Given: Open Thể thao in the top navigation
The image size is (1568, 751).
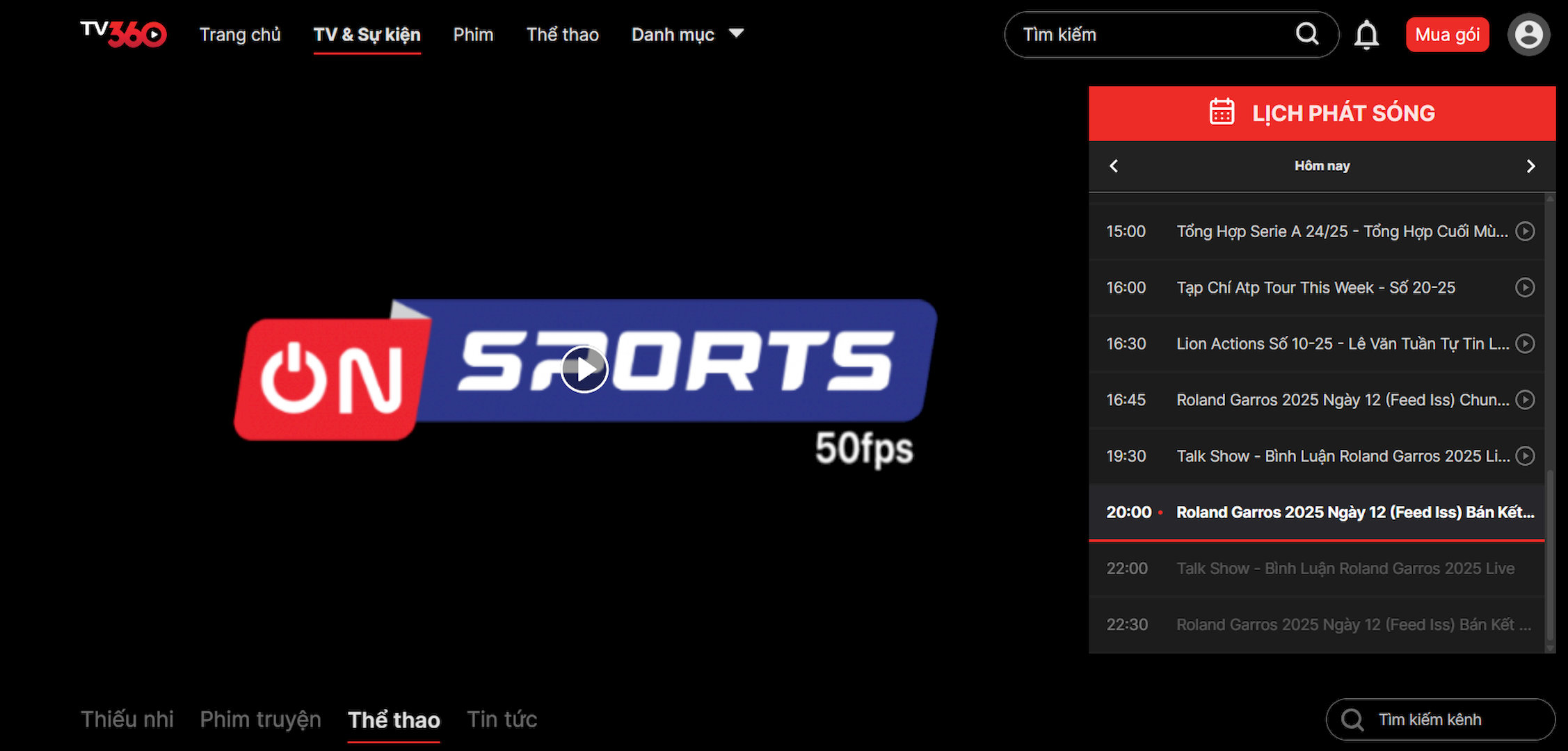Looking at the screenshot, I should click(562, 35).
